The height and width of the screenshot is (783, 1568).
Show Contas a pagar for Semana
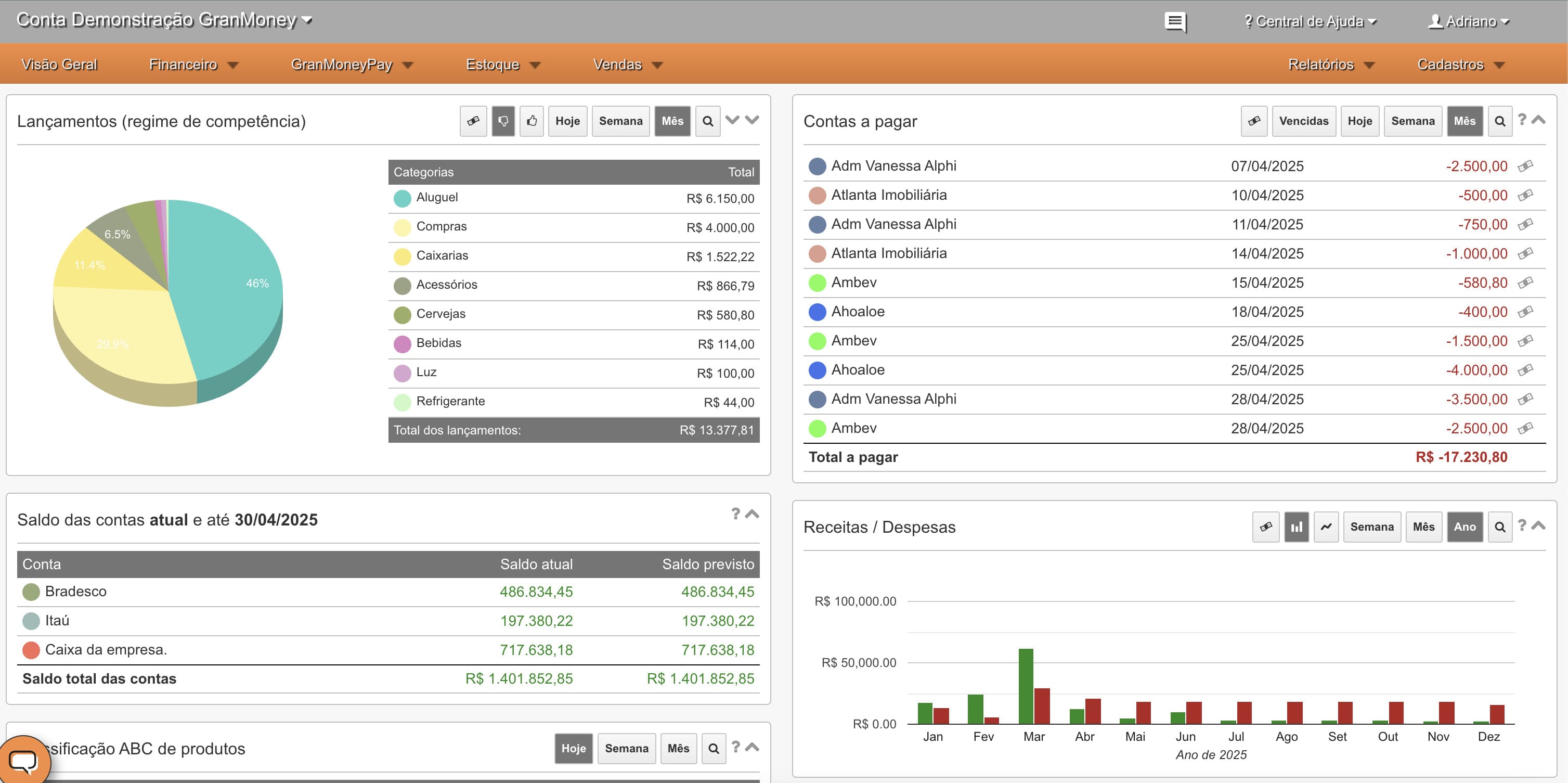1413,121
